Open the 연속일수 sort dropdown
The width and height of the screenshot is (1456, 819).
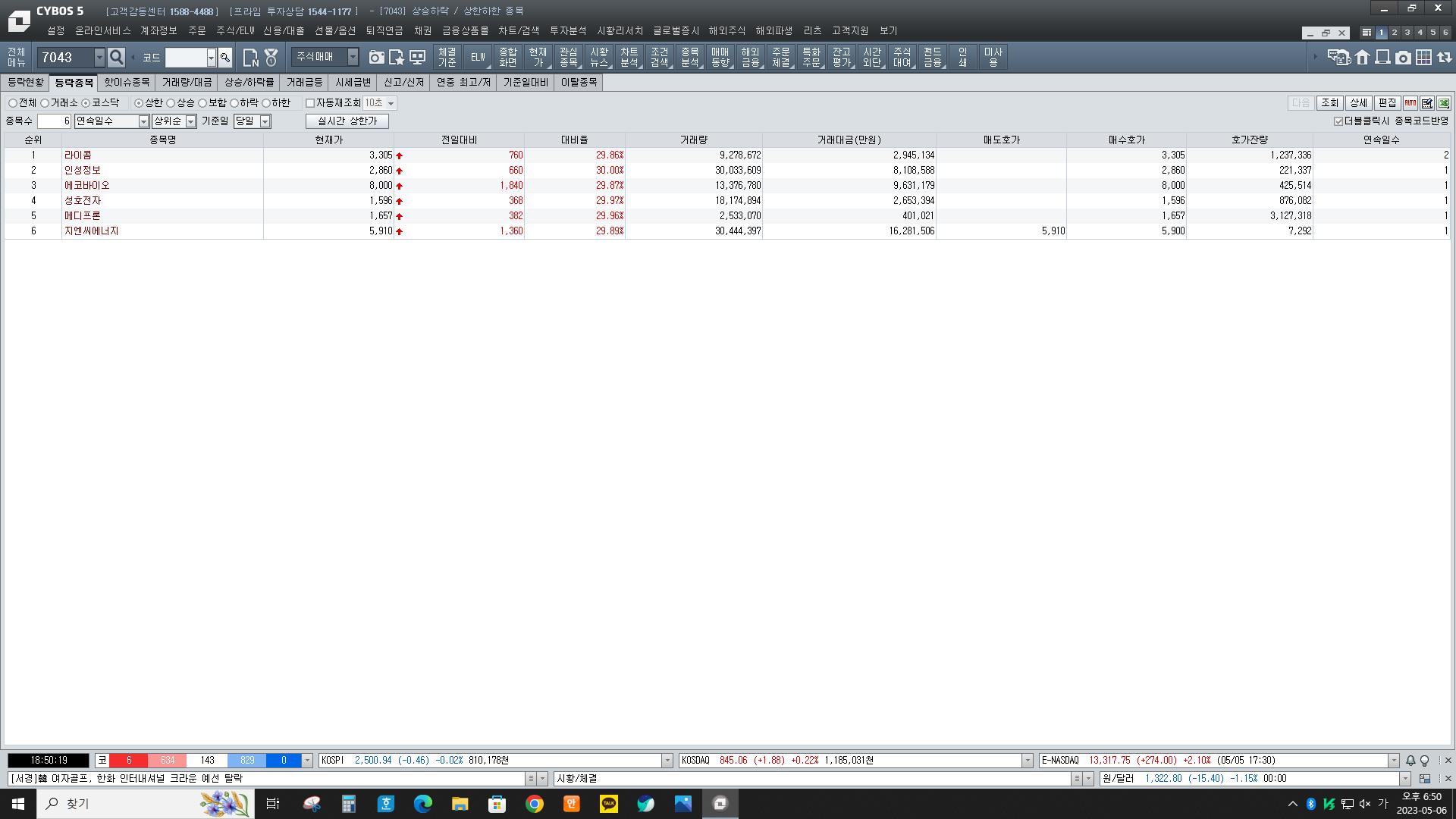[x=143, y=121]
